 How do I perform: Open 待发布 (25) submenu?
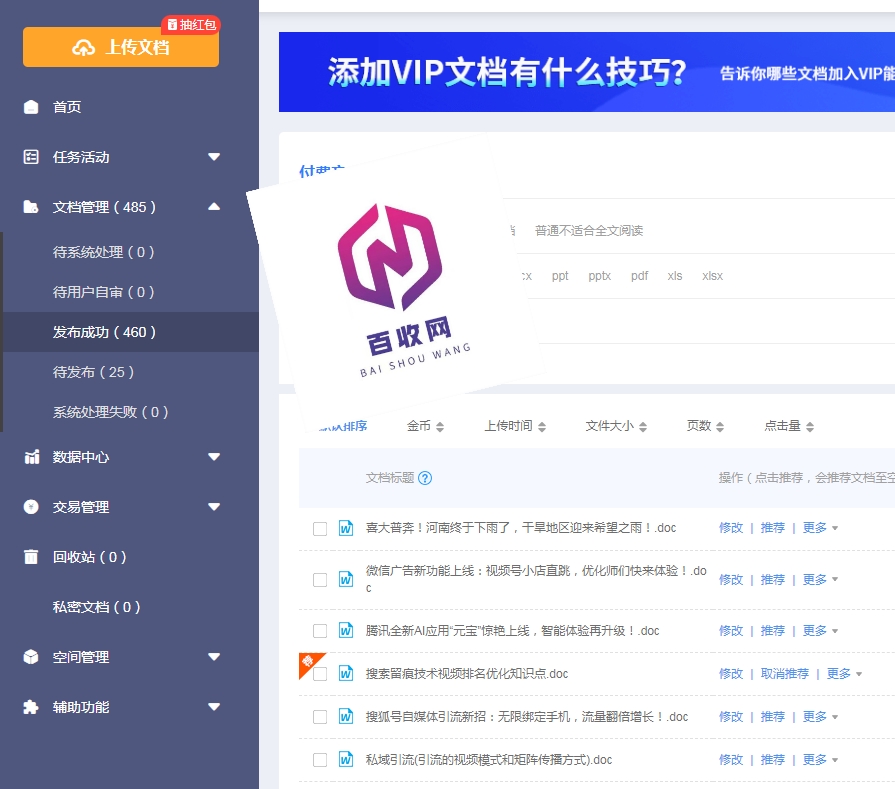[93, 372]
